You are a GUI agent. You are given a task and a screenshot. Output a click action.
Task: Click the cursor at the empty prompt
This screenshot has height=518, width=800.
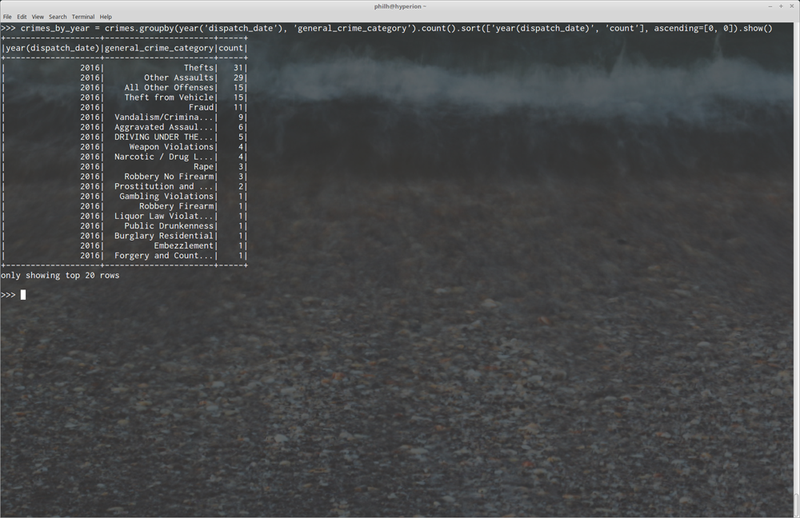tap(23, 295)
